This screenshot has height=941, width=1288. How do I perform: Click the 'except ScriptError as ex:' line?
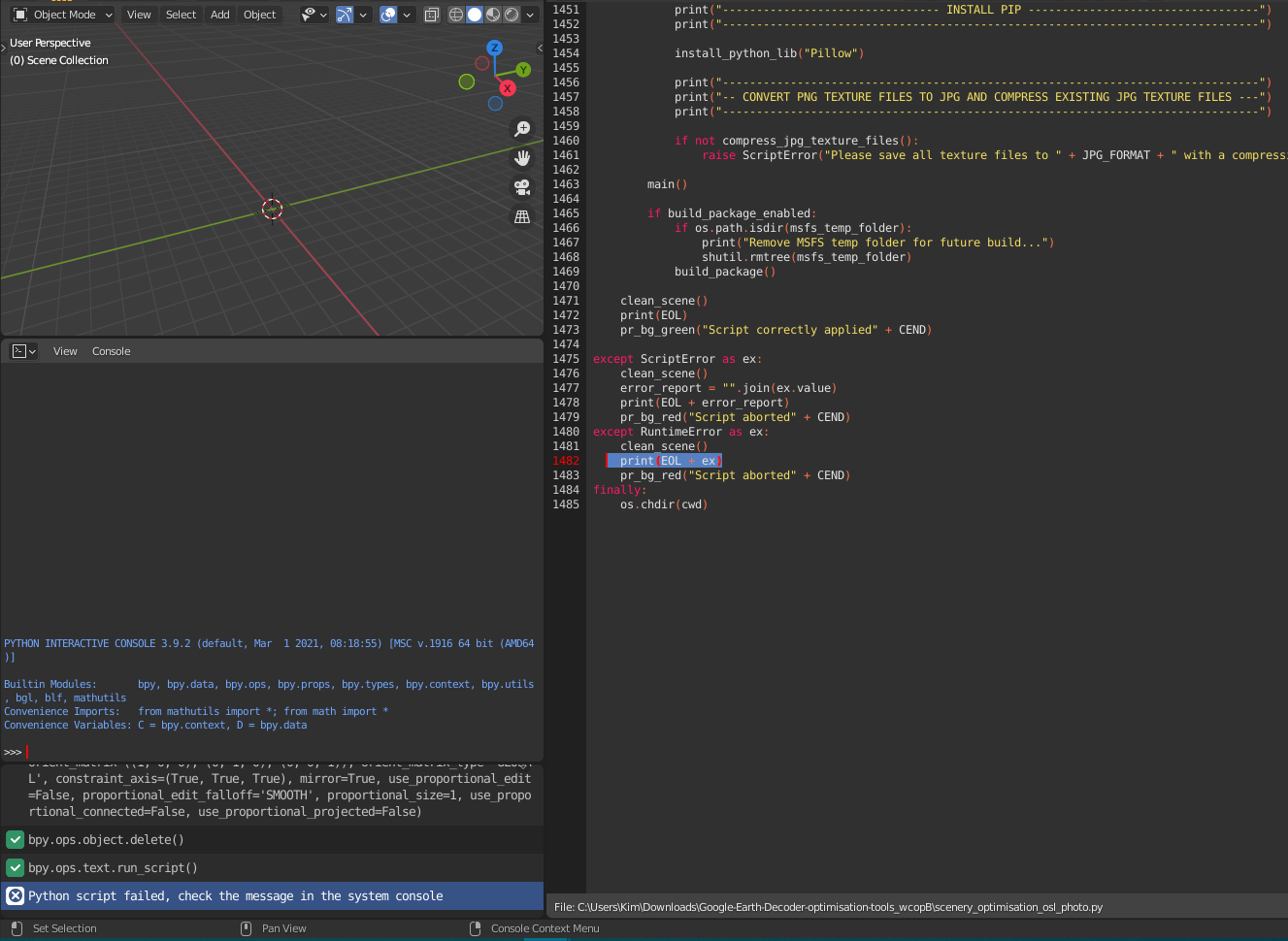click(677, 359)
